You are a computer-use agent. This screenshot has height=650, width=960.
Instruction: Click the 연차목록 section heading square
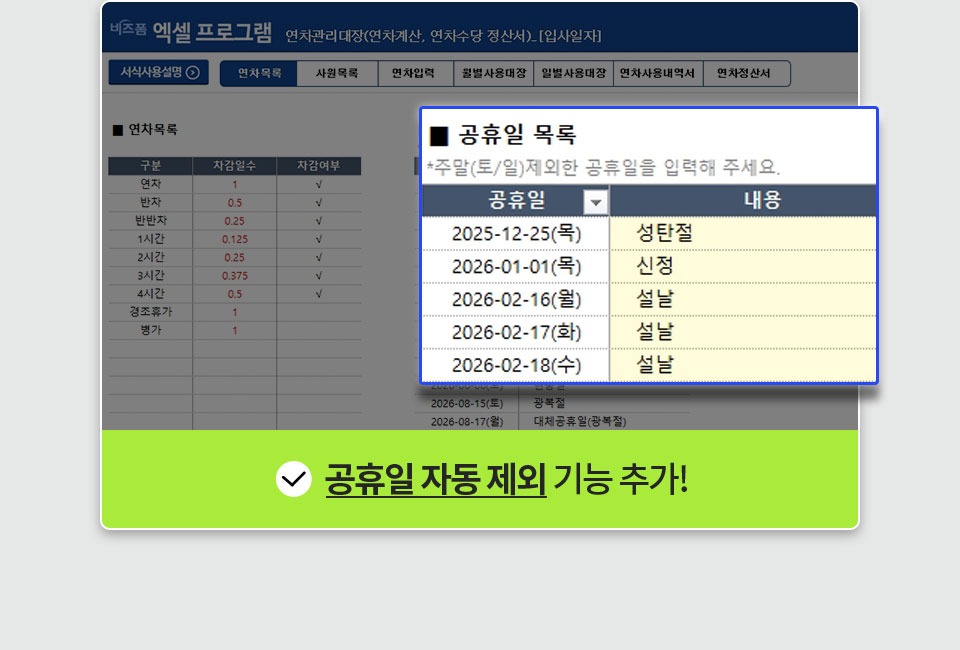coord(118,130)
